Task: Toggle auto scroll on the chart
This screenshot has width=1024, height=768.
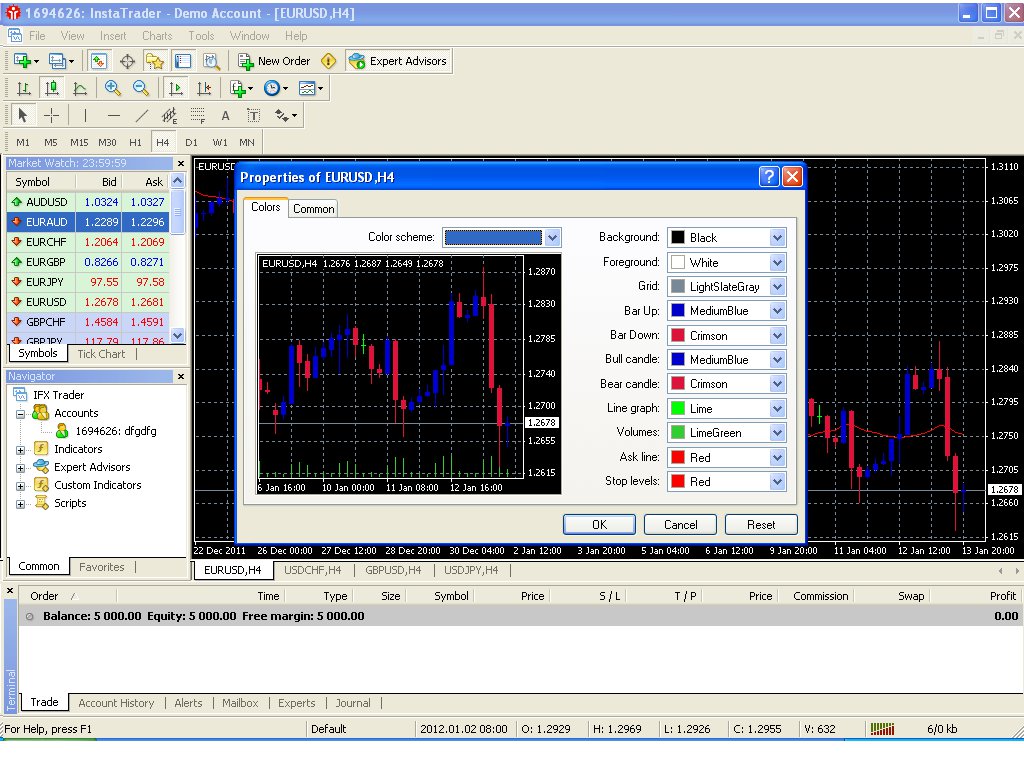Action: (x=176, y=88)
